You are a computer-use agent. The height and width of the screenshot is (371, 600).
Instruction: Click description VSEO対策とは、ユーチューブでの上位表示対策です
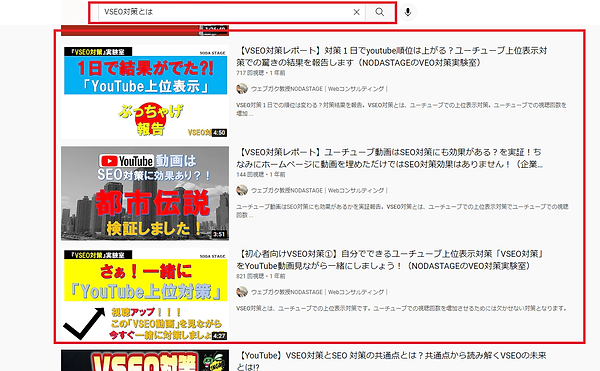[401, 308]
